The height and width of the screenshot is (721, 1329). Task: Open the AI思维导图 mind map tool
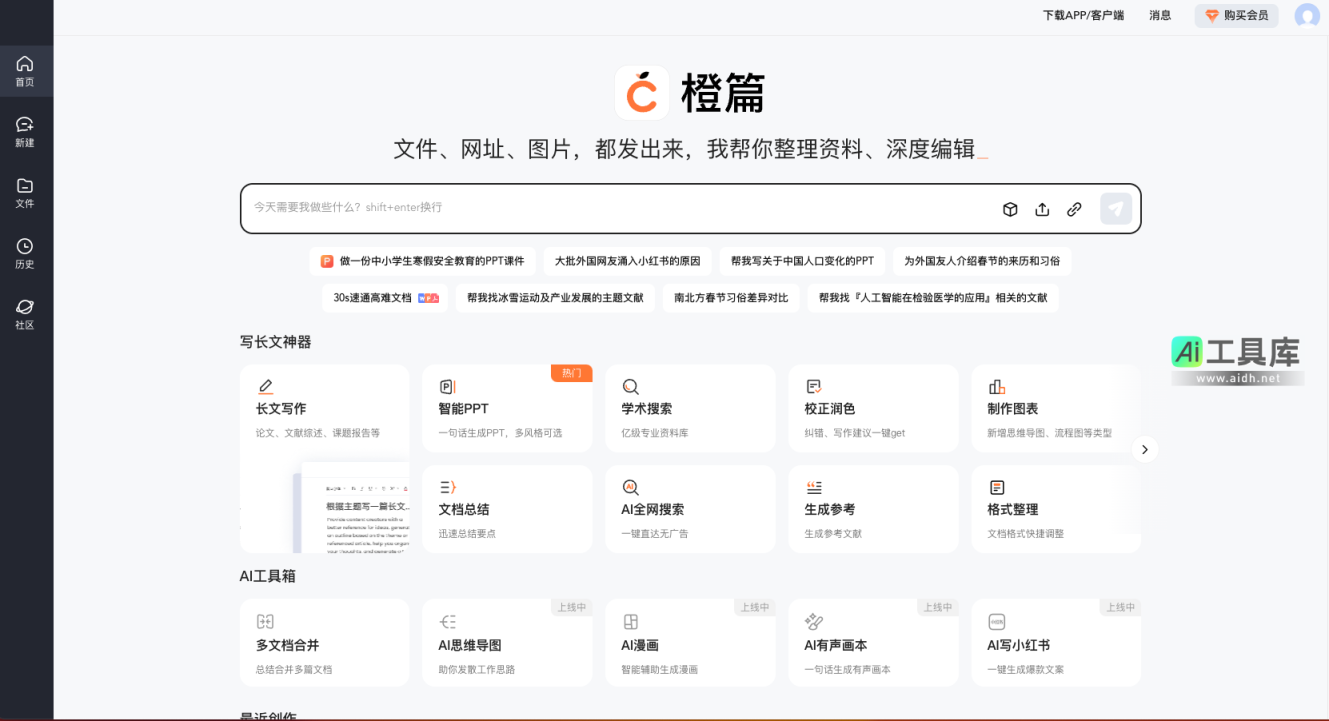[x=507, y=643]
